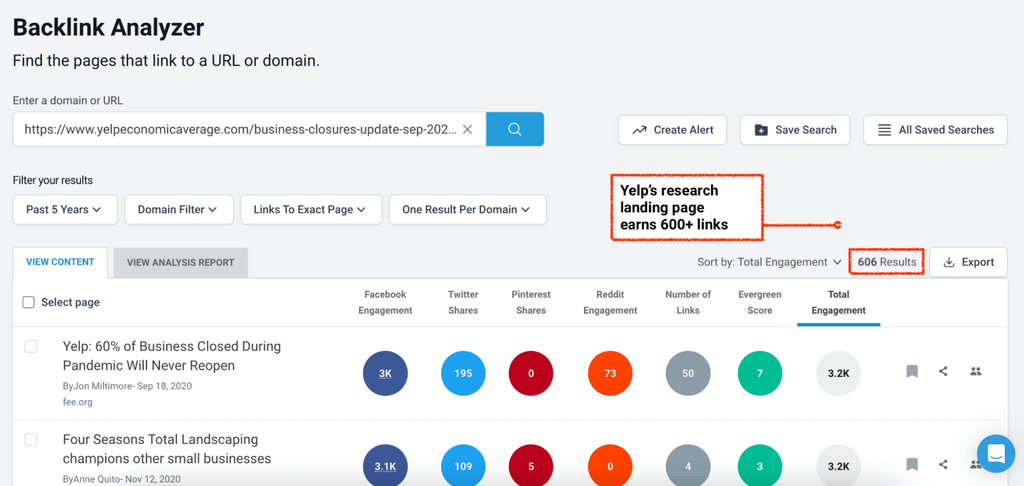Bookmark the fee.org Yelp article
The height and width of the screenshot is (486, 1024).
pyautogui.click(x=912, y=371)
